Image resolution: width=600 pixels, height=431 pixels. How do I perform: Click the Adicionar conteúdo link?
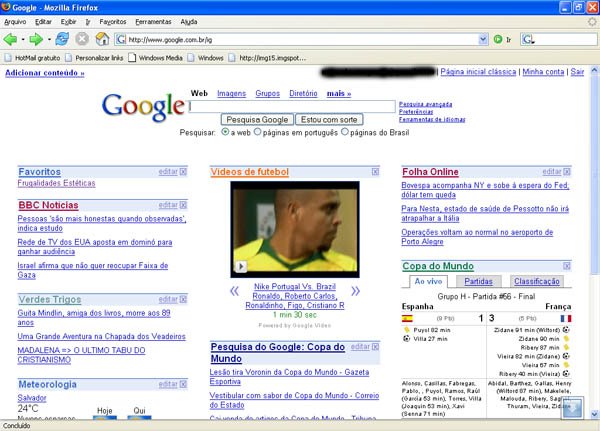click(45, 73)
